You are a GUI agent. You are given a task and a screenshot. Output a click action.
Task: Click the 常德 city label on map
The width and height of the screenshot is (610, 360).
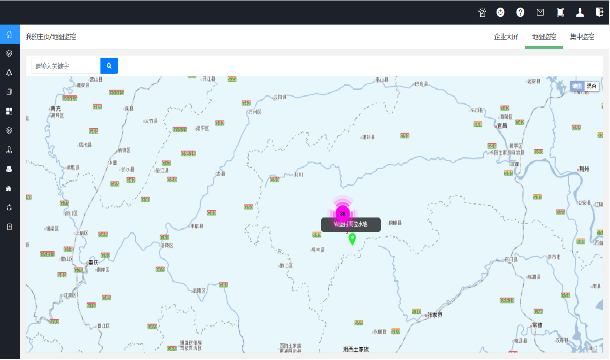point(537,325)
